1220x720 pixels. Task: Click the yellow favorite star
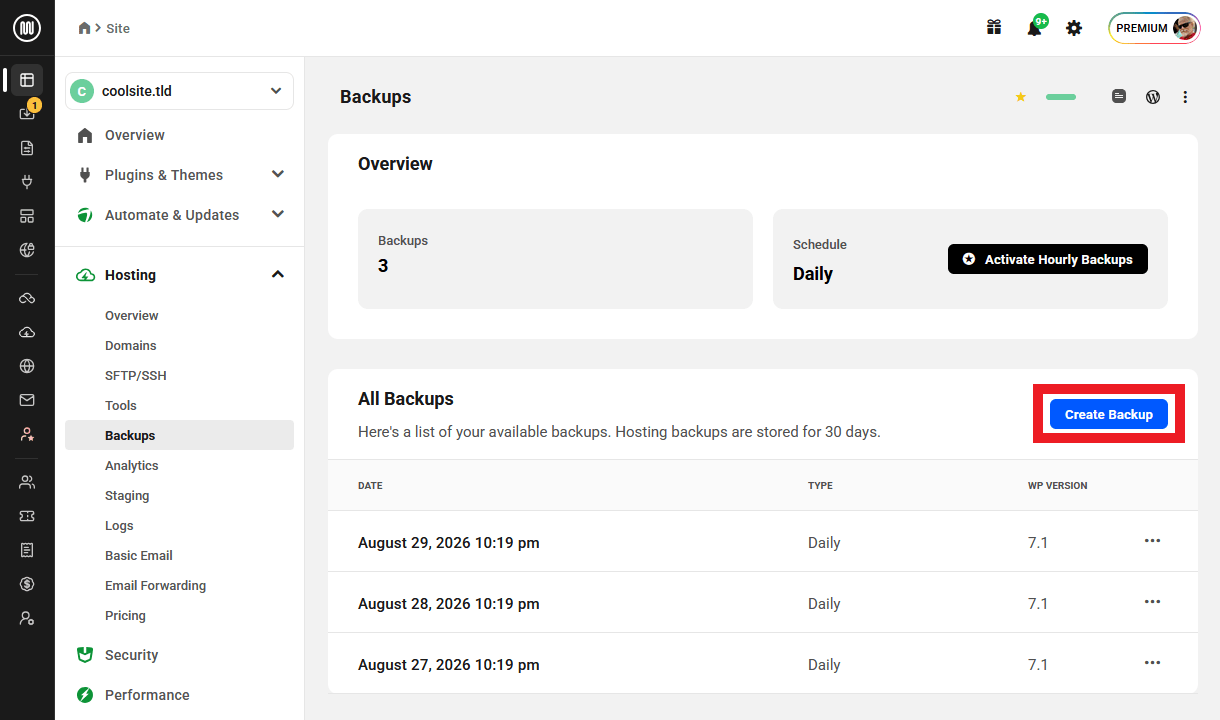point(1021,97)
